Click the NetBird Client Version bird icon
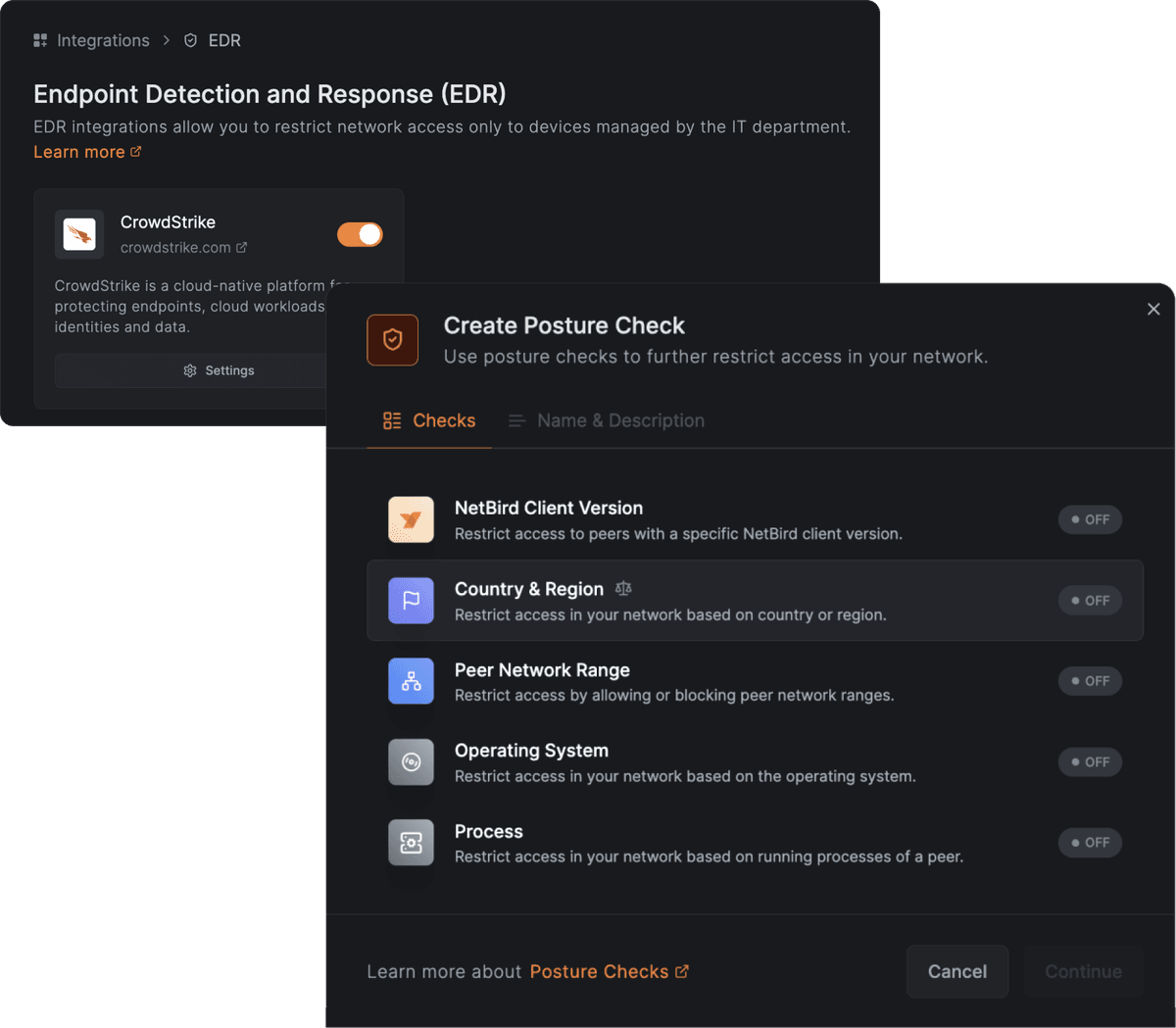 pyautogui.click(x=411, y=519)
